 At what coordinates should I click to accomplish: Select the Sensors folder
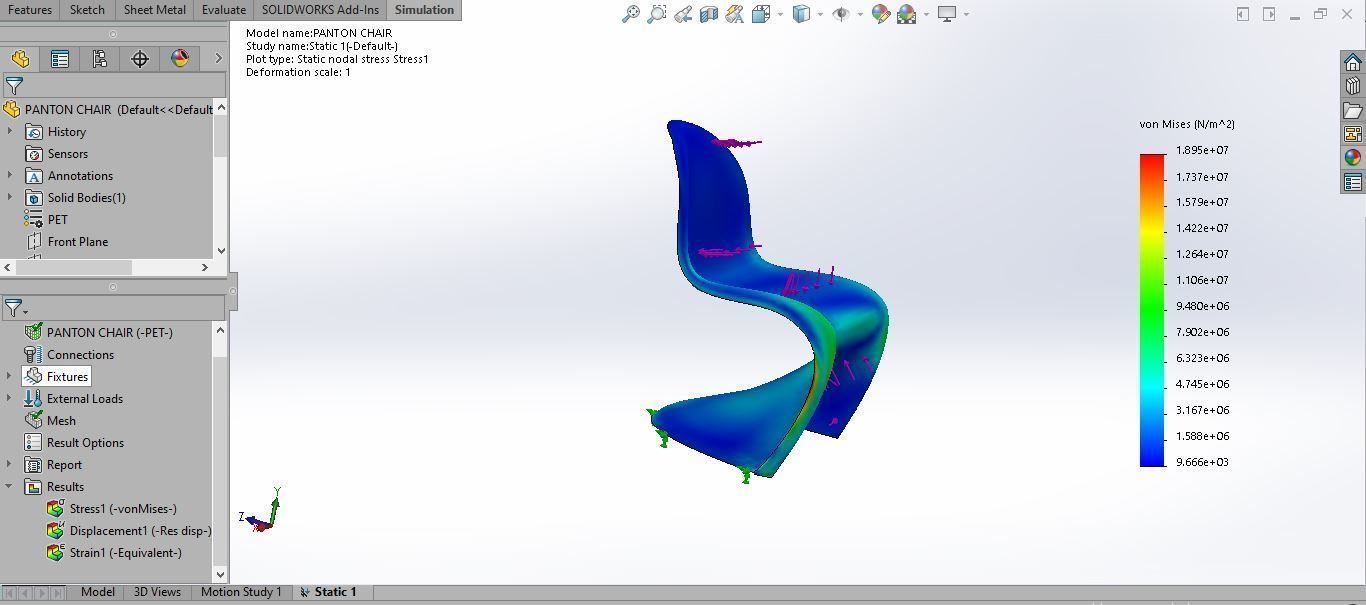coord(56,153)
